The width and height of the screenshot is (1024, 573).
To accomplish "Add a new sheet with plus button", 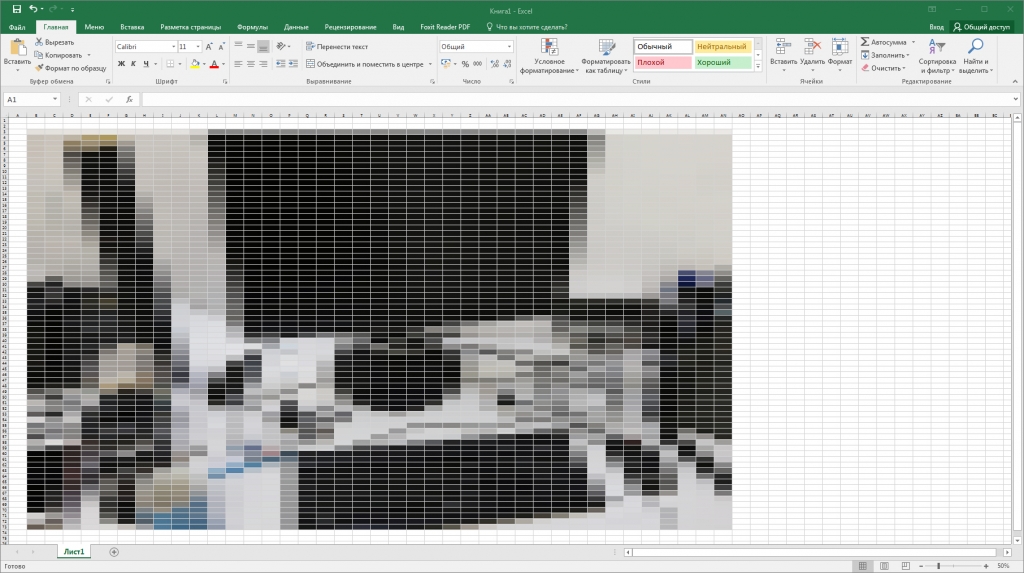I will click(114, 552).
